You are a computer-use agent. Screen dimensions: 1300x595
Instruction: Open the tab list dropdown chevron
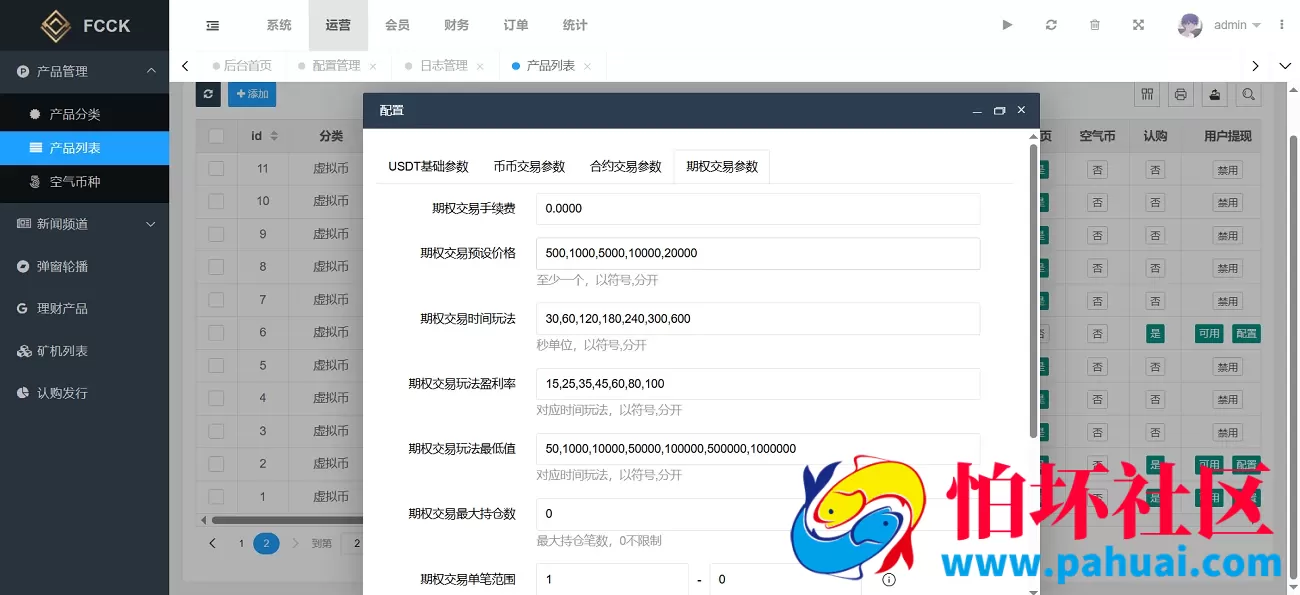point(1285,66)
